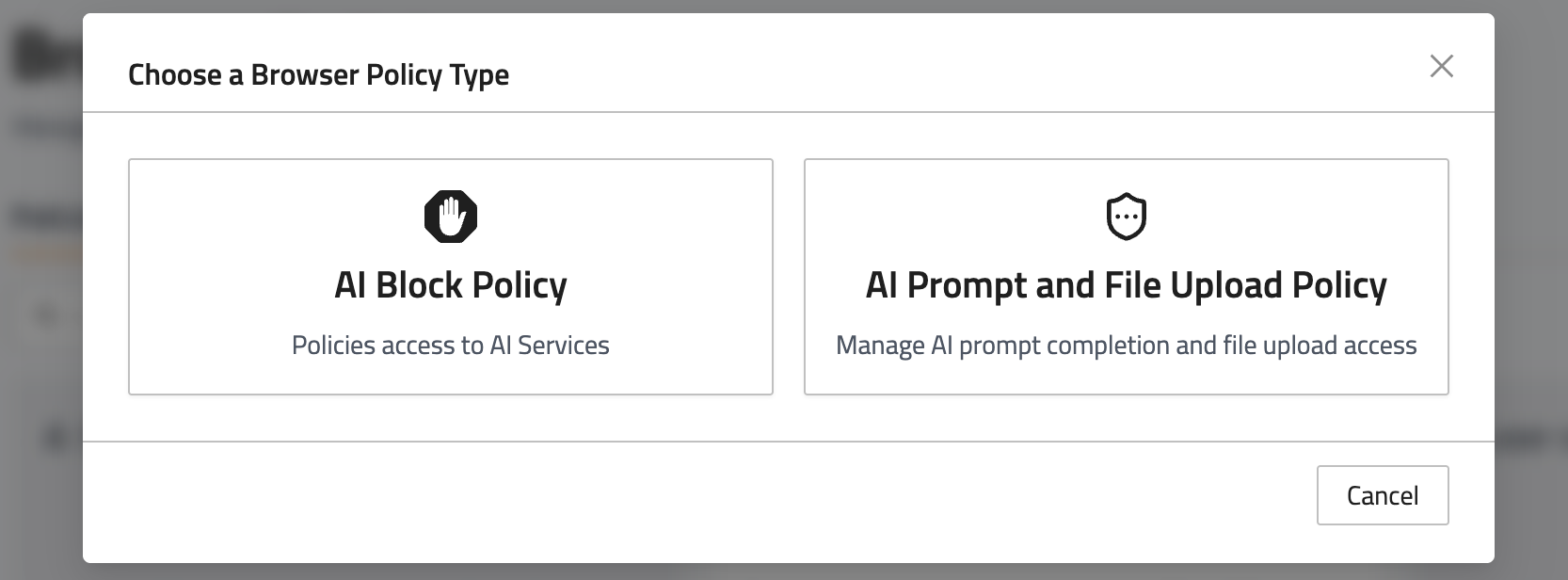
Task: Close the dialog with the X icon
Action: point(1441,66)
